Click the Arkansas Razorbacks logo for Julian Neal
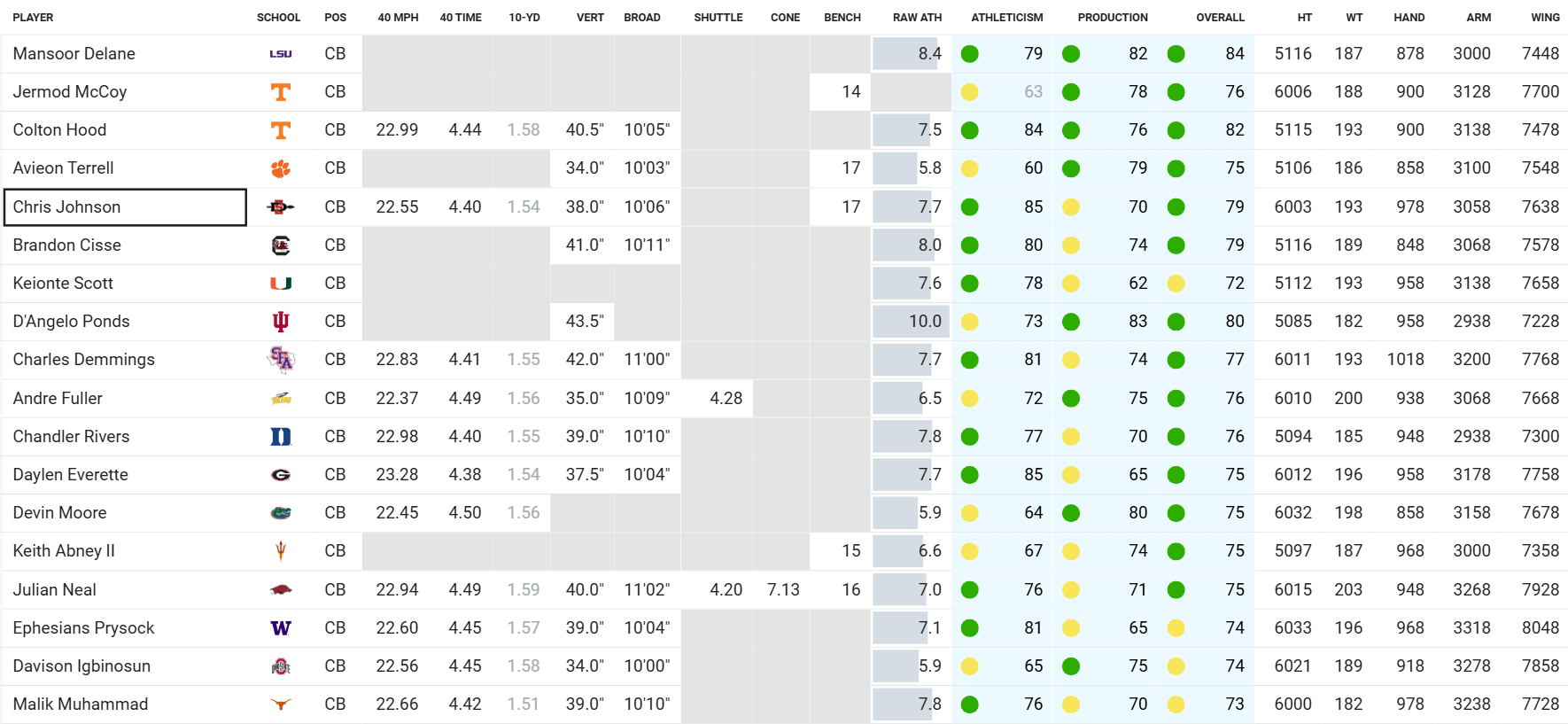The height and width of the screenshot is (724, 1568). (x=280, y=590)
